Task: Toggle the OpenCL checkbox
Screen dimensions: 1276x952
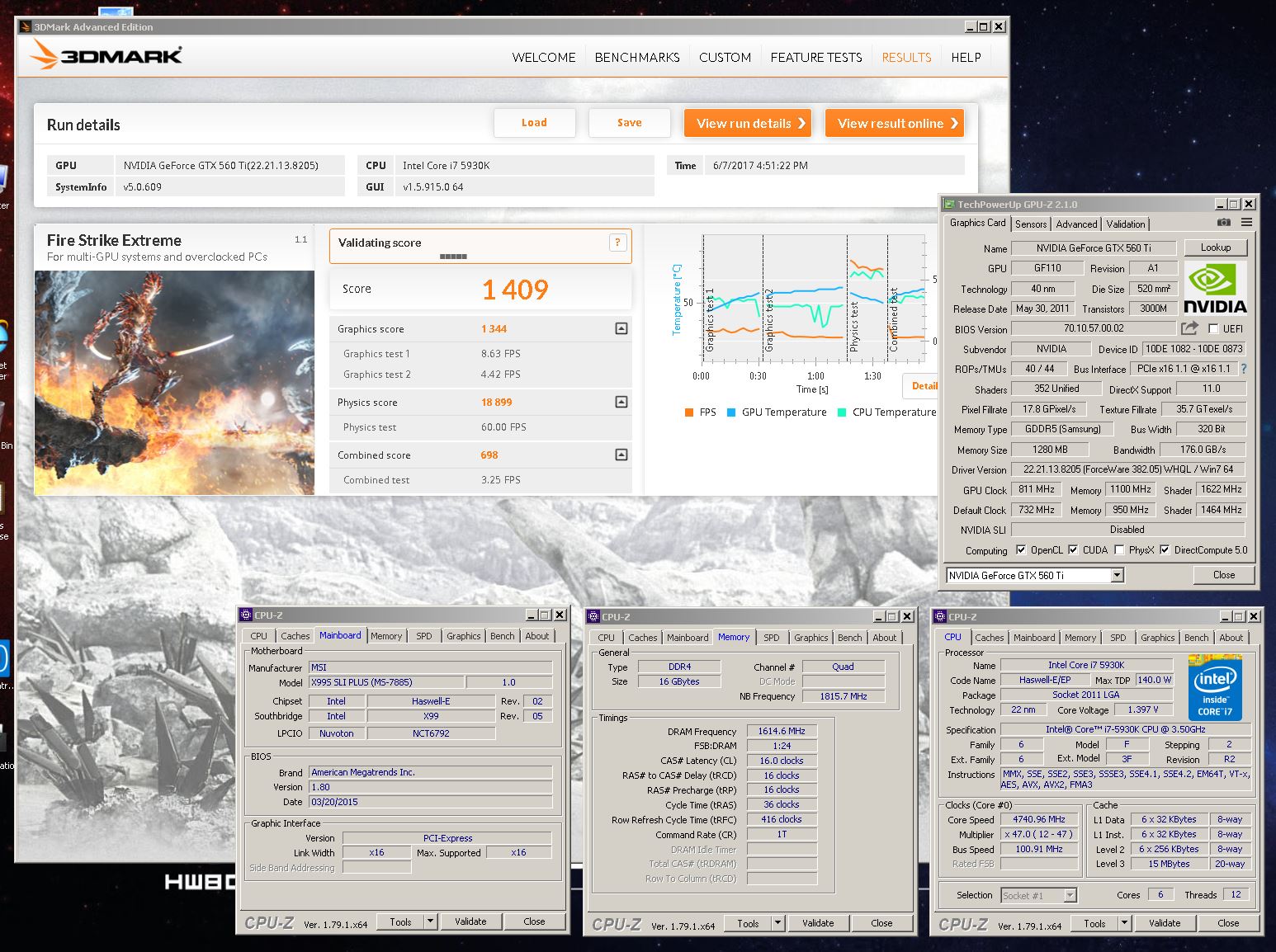Action: (1021, 549)
